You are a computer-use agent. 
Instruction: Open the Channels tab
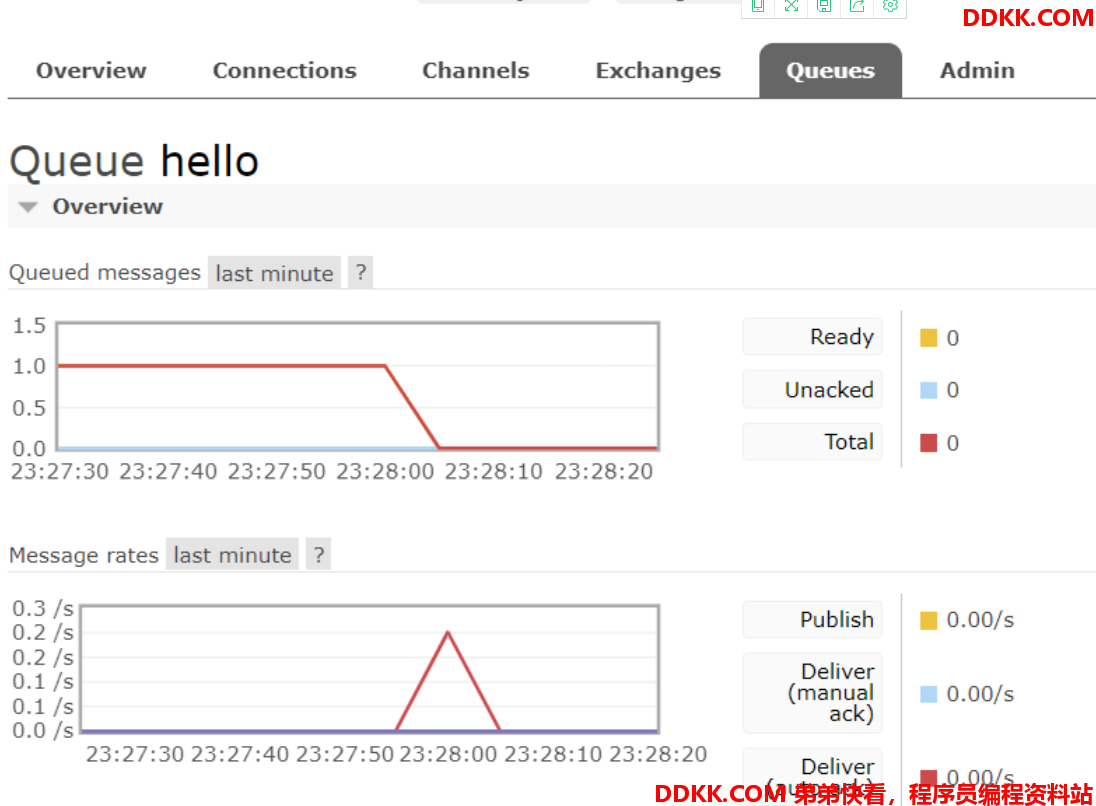point(475,71)
